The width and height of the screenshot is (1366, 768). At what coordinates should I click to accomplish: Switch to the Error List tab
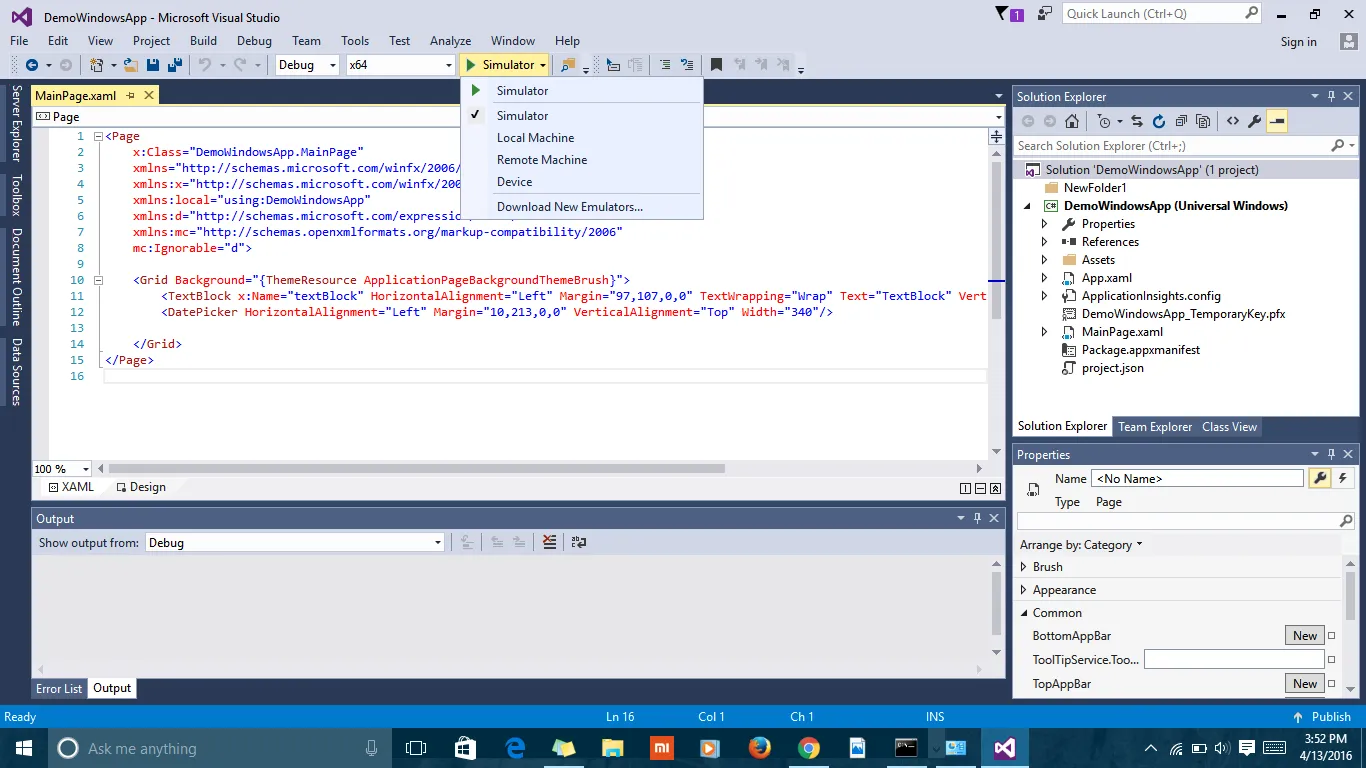(59, 688)
